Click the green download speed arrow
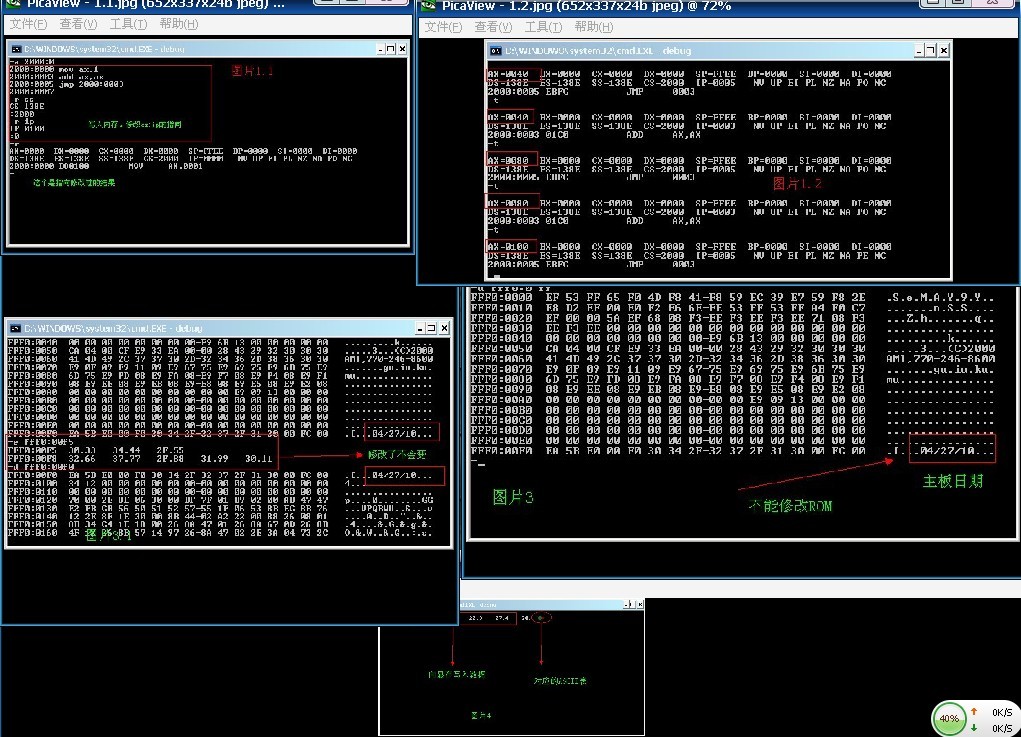Image resolution: width=1021 pixels, height=737 pixels. 974,727
